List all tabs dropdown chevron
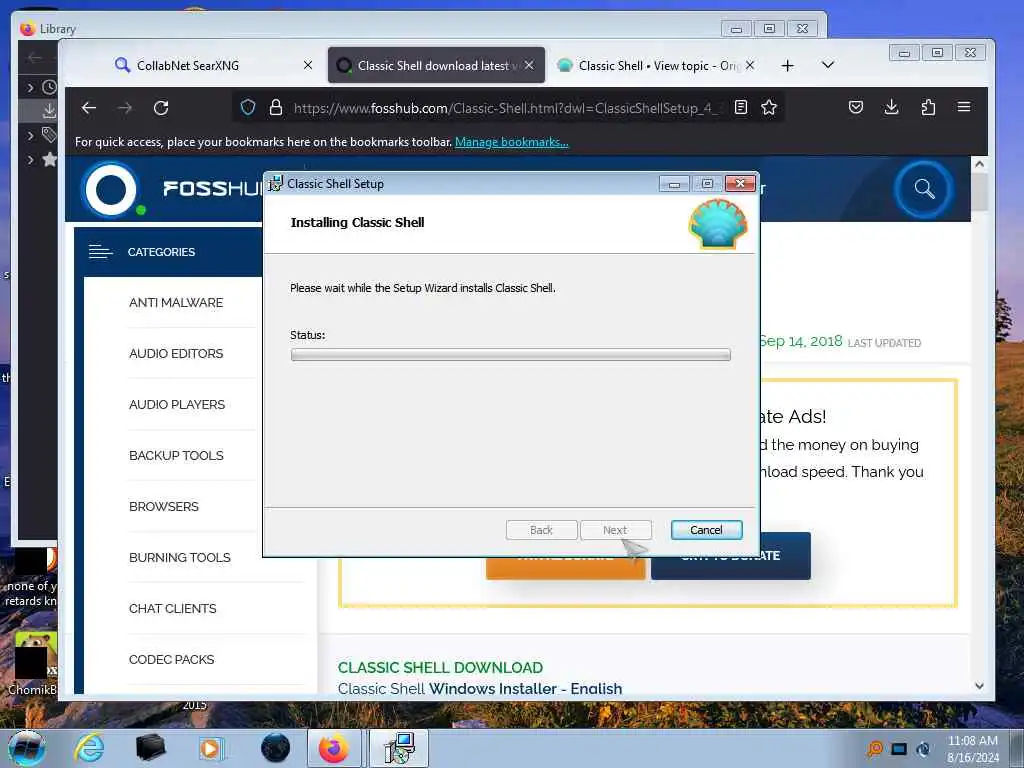 click(827, 65)
